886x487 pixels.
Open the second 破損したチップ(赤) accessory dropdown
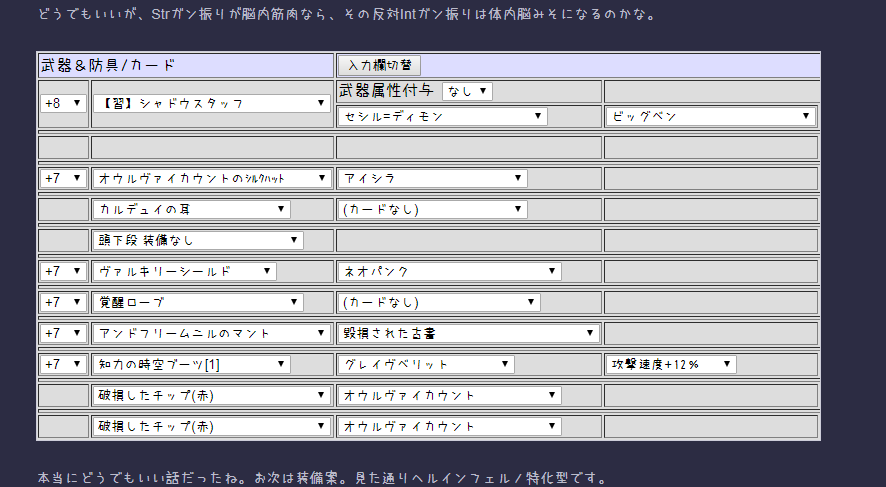[211, 427]
